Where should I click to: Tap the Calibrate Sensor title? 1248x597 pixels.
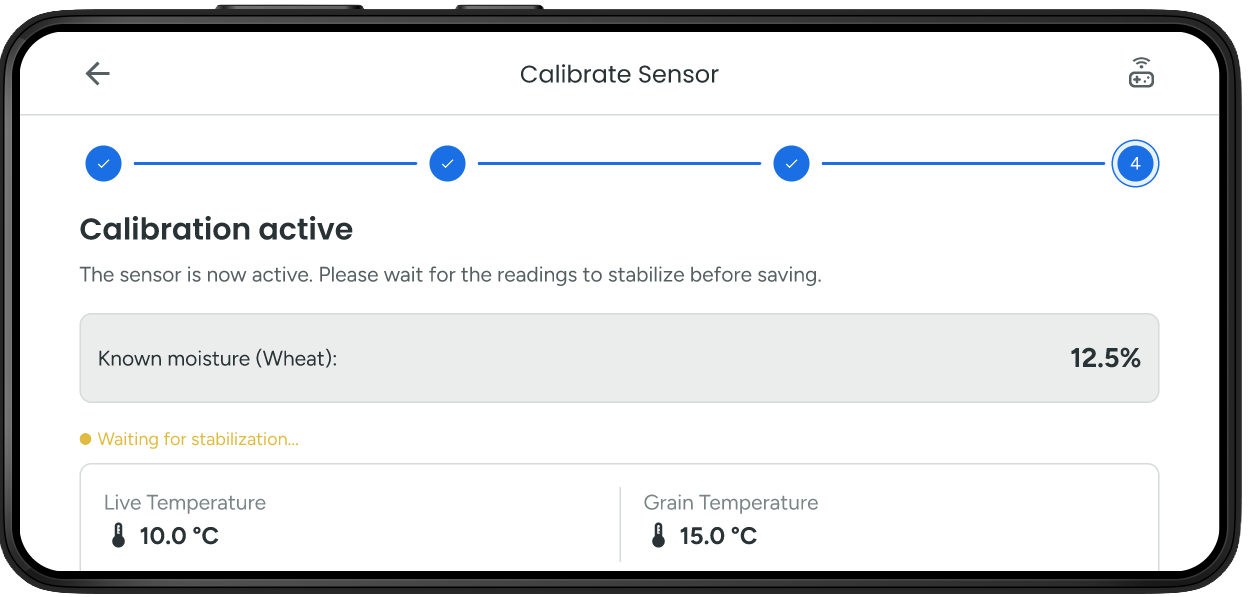[619, 74]
